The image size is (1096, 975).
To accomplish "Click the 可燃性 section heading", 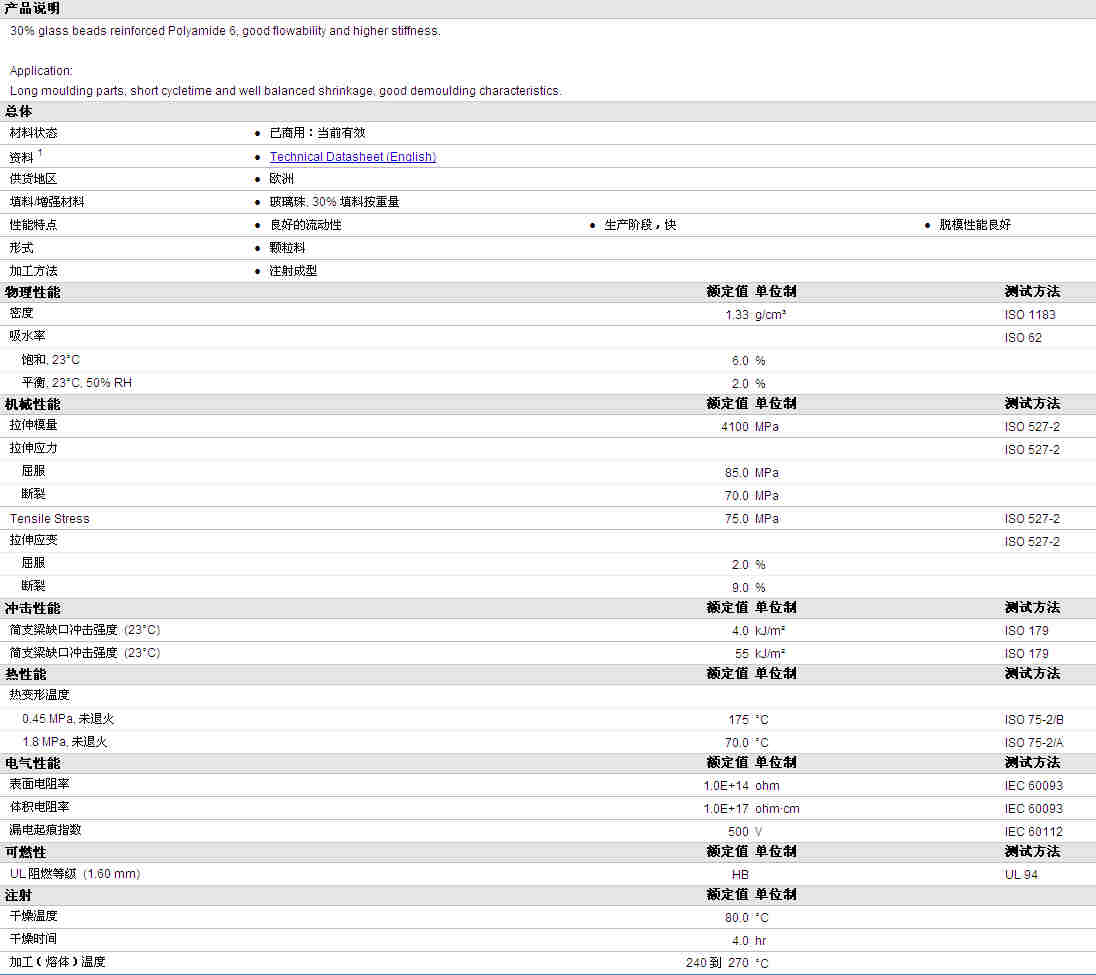I will (26, 852).
